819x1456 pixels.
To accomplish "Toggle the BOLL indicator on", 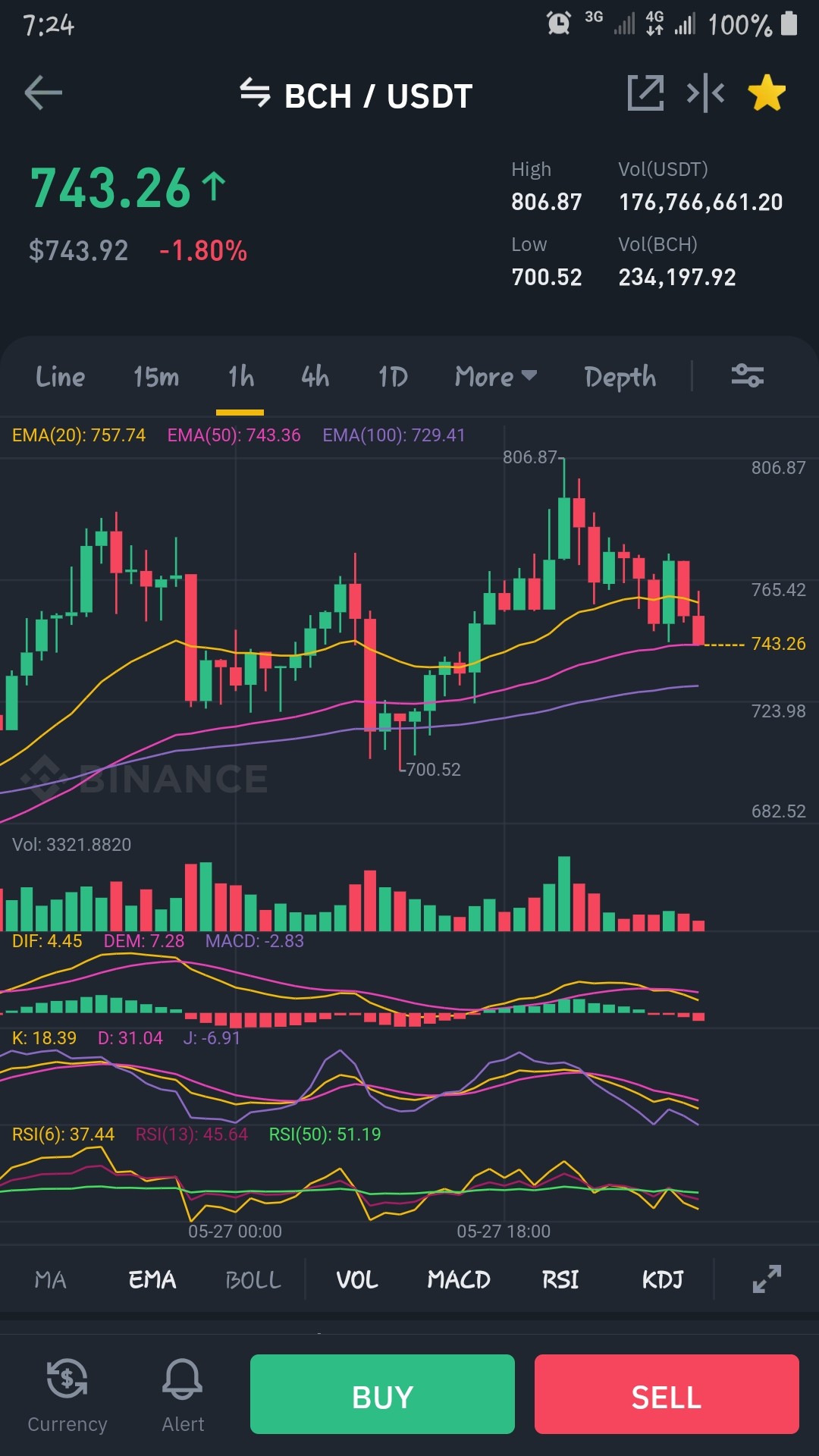I will pos(253,1280).
